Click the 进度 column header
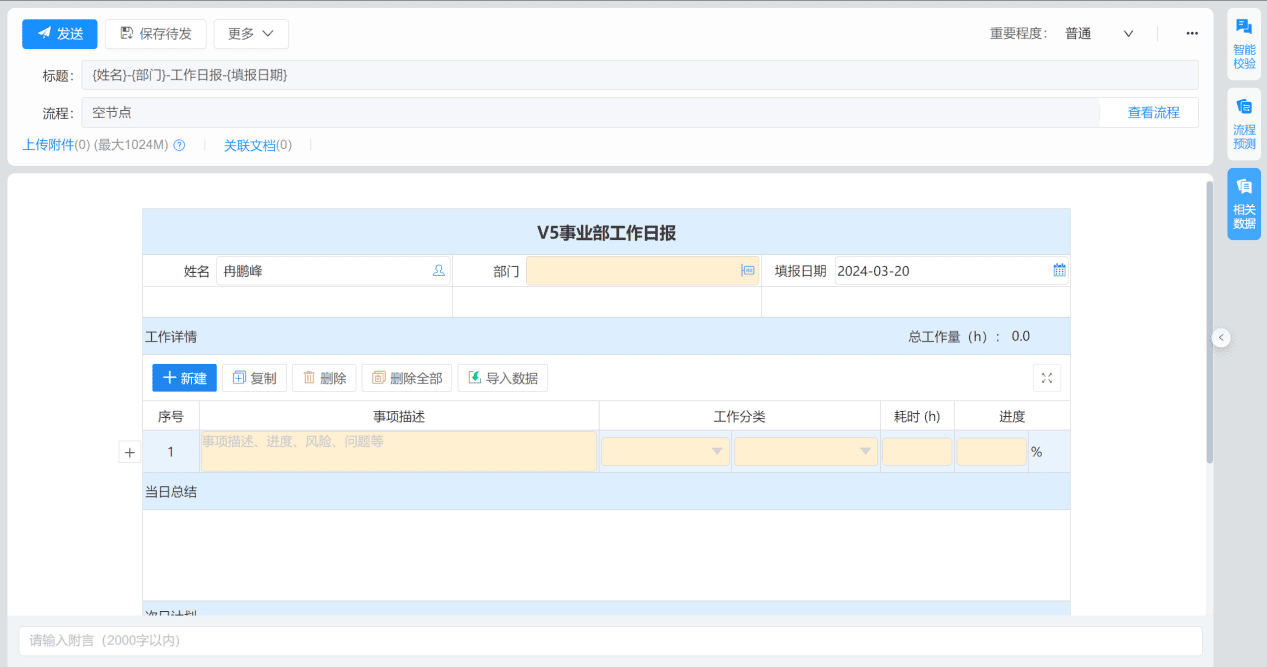The width and height of the screenshot is (1267, 667). 1012,417
